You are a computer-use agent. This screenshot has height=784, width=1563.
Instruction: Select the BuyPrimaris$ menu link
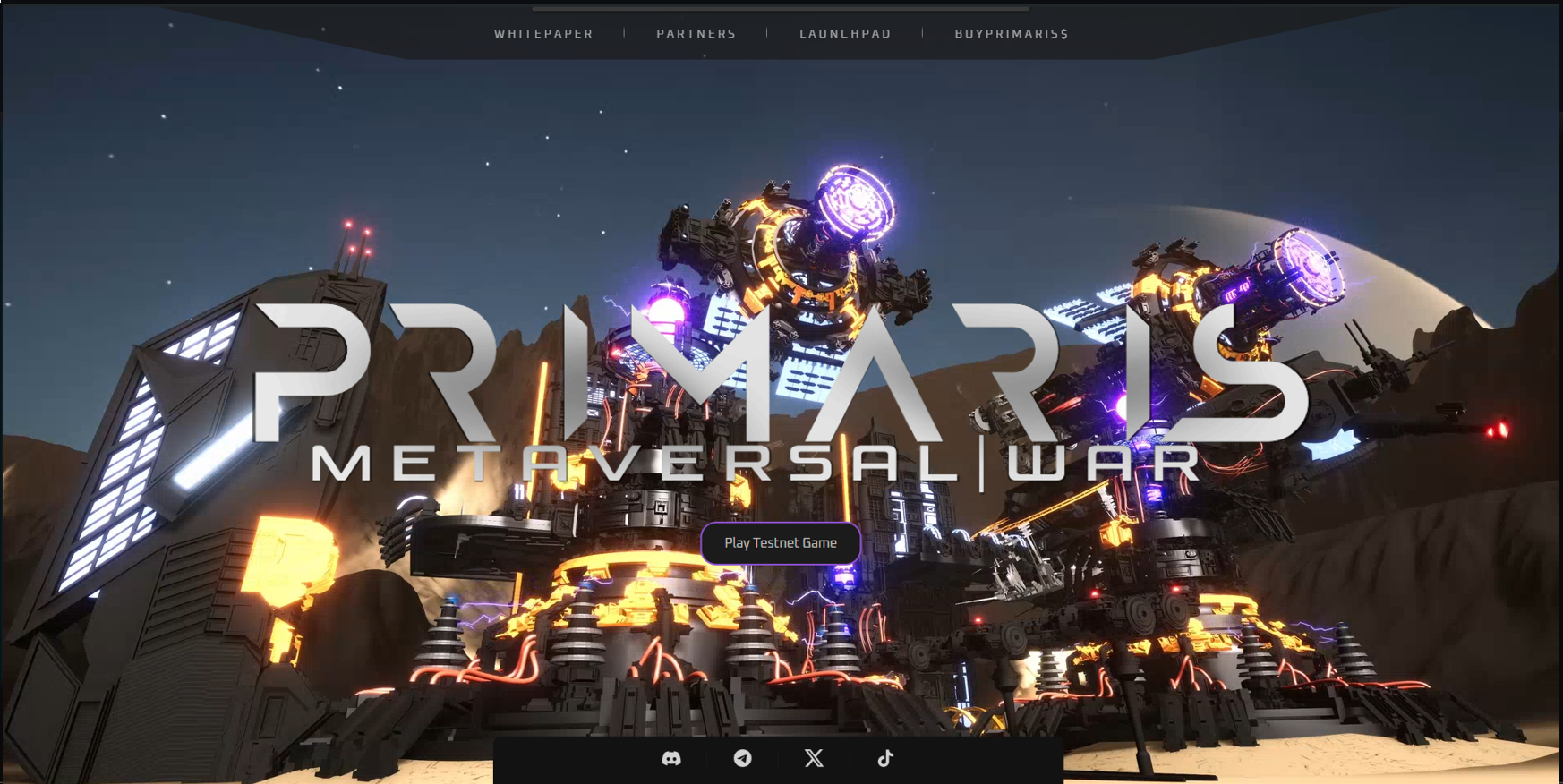click(1012, 34)
